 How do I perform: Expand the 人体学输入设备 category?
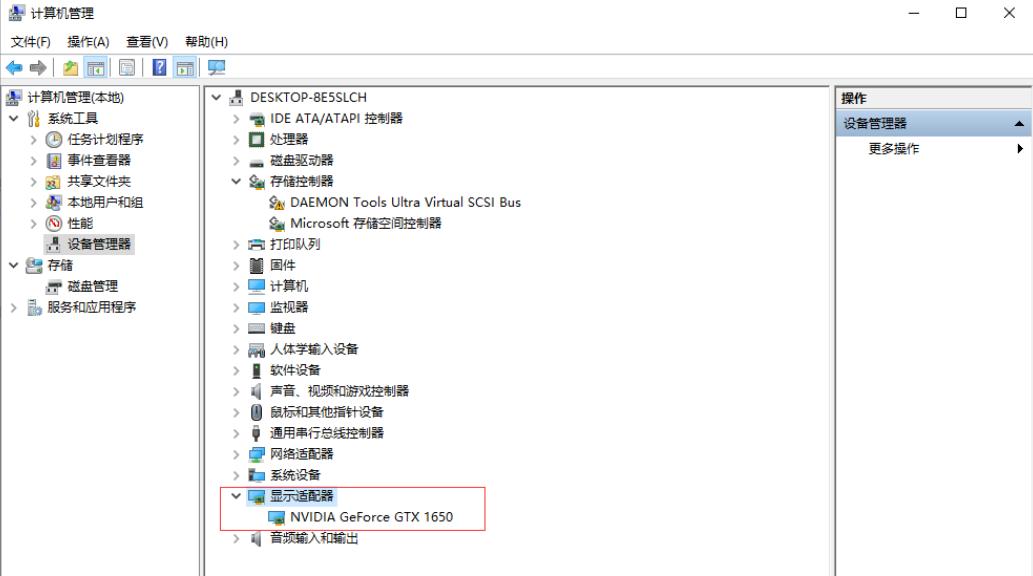[x=236, y=349]
